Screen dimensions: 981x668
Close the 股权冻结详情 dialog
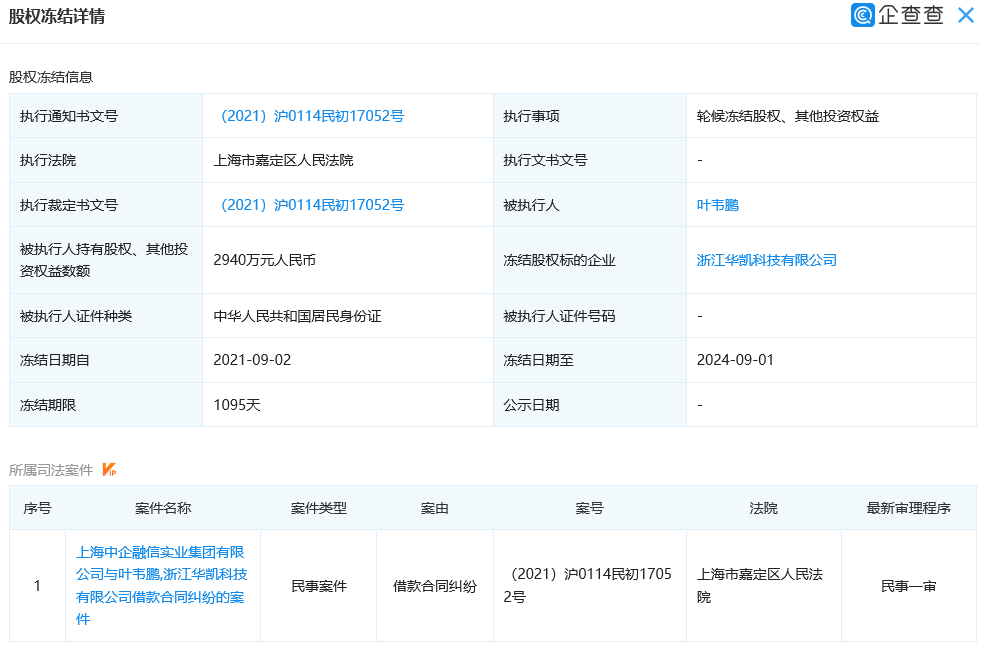click(x=966, y=15)
